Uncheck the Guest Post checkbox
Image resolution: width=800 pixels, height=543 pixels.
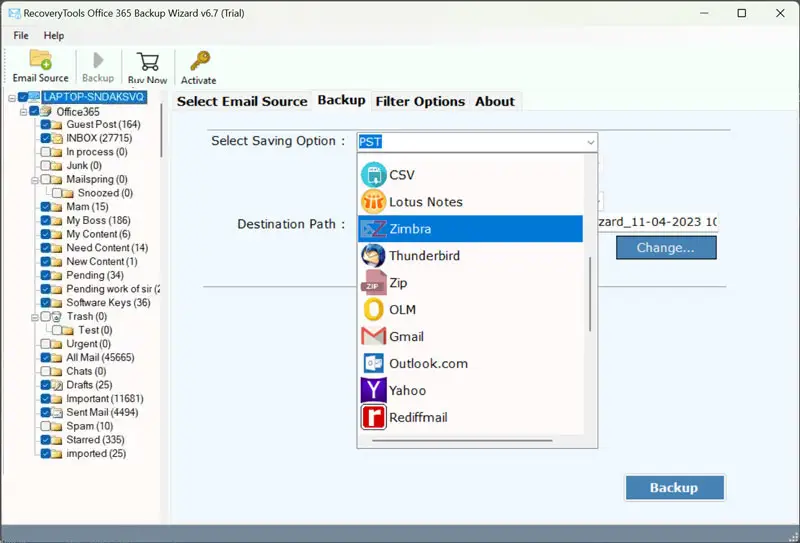click(45, 125)
